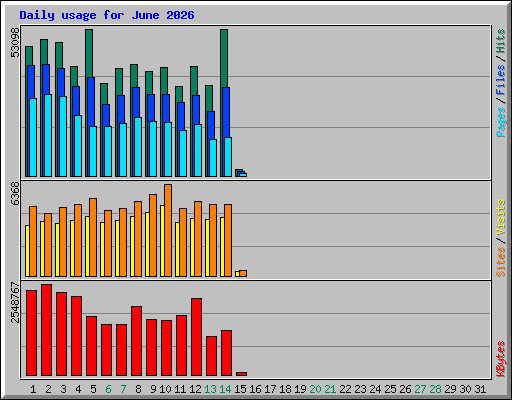Click day 12 on the date axis
The image size is (512, 400).
click(195, 389)
